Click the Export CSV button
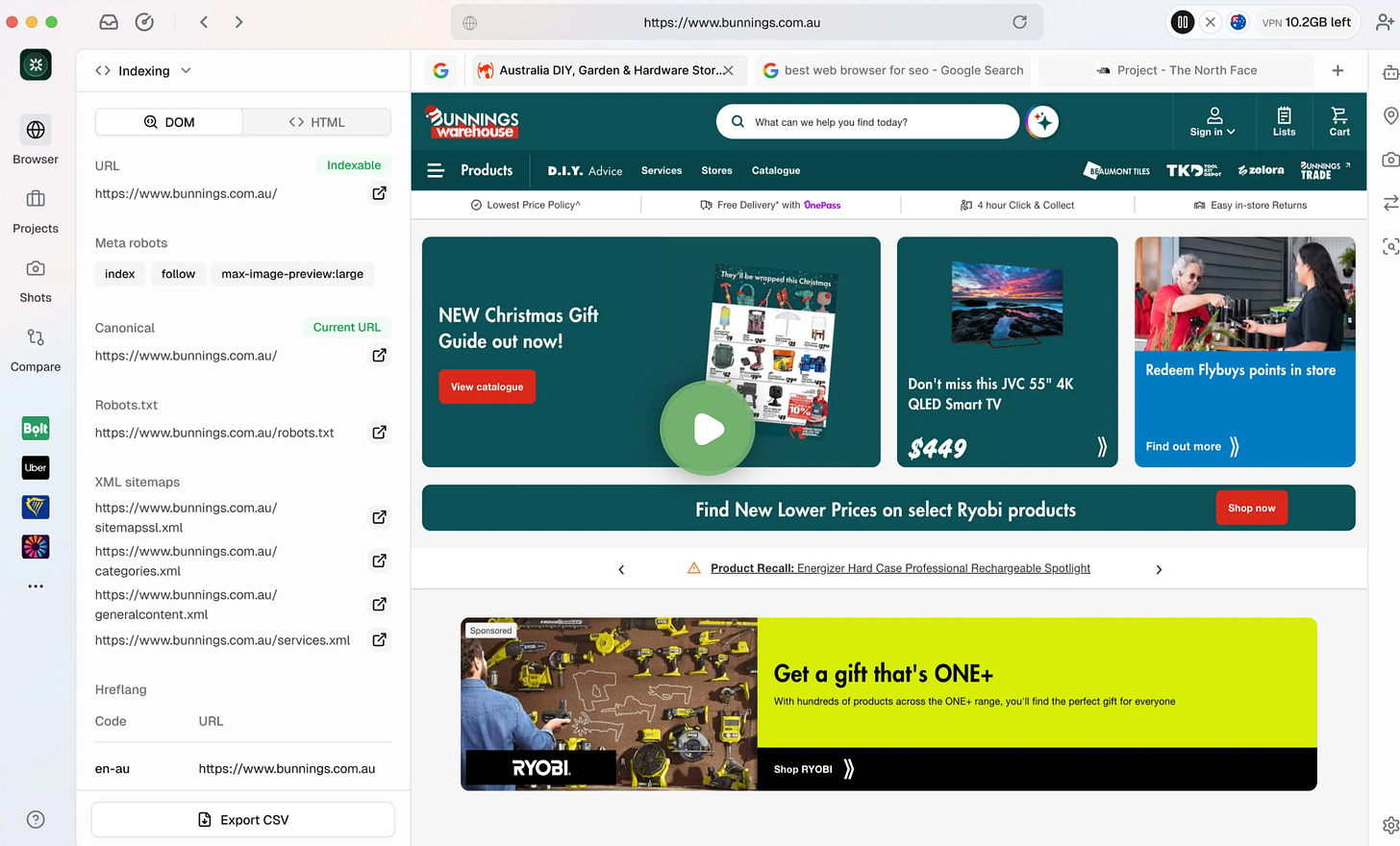Screen dimensions: 1400x846 (243, 820)
